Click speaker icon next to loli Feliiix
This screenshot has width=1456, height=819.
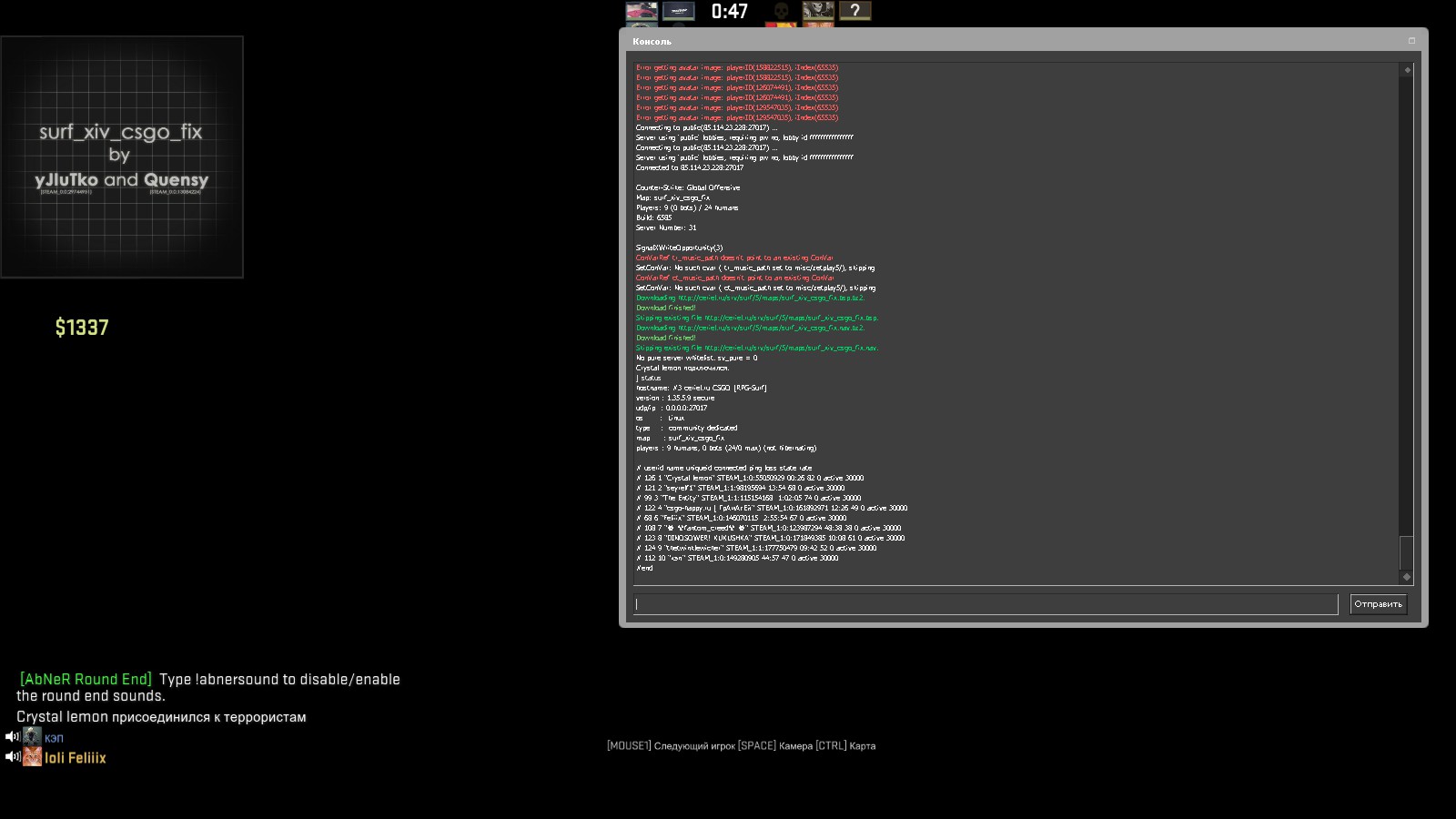point(12,757)
